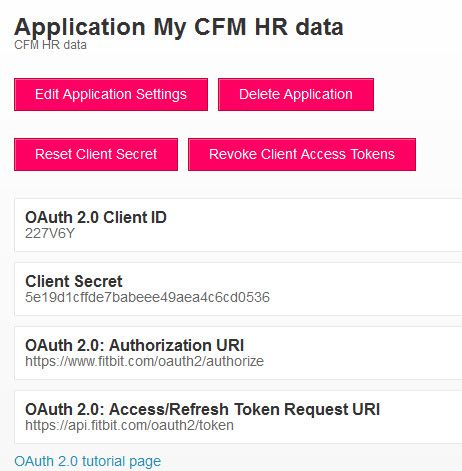462x471 pixels.
Task: Click empty area of Client Secret panel
Action: point(367,289)
